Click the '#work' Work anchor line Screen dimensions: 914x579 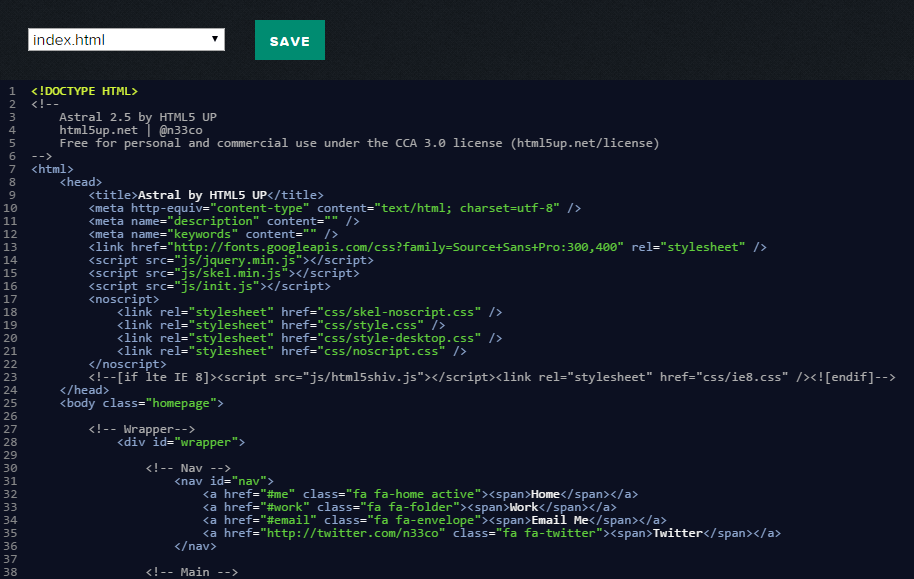[x=410, y=507]
